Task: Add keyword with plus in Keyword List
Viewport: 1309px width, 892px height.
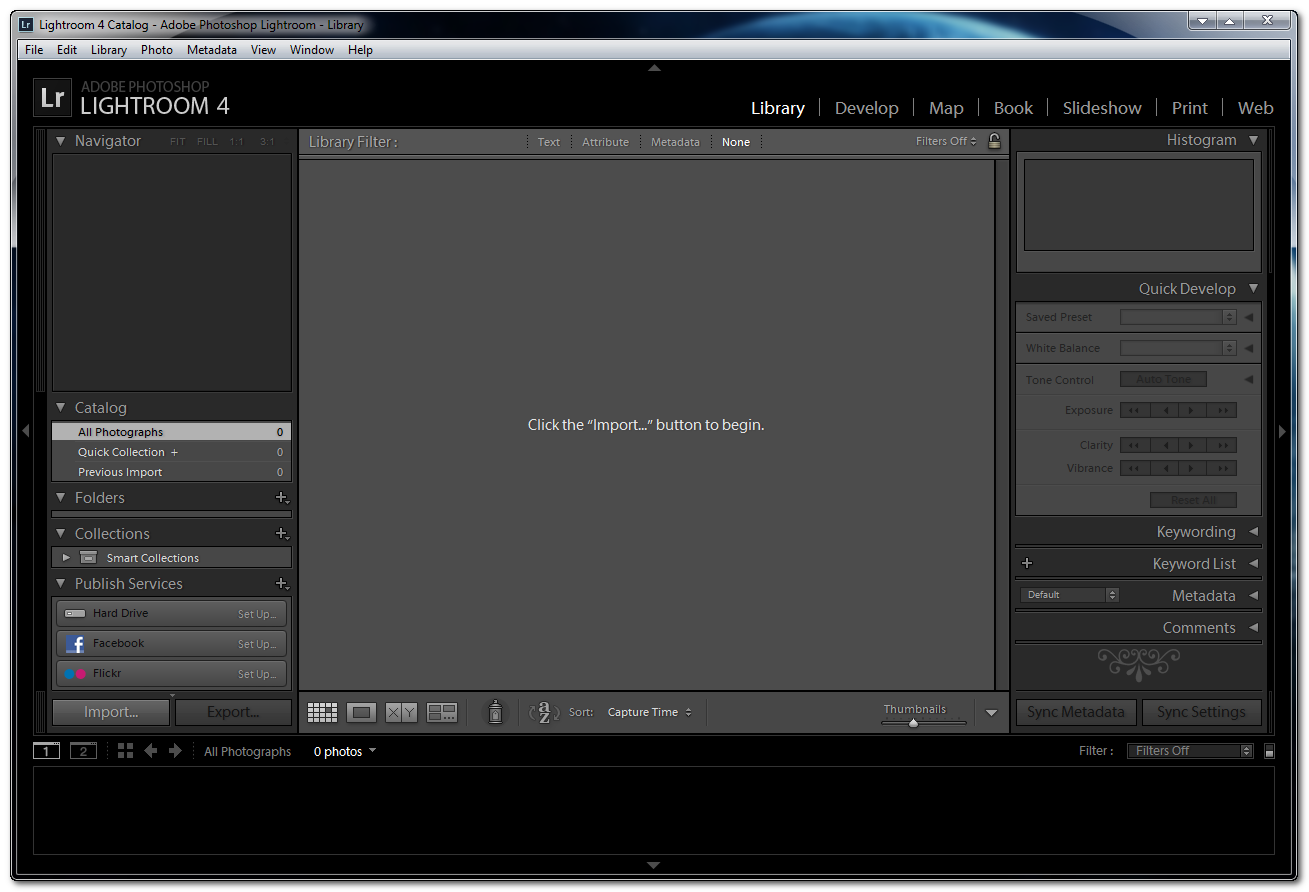Action: 1027,563
